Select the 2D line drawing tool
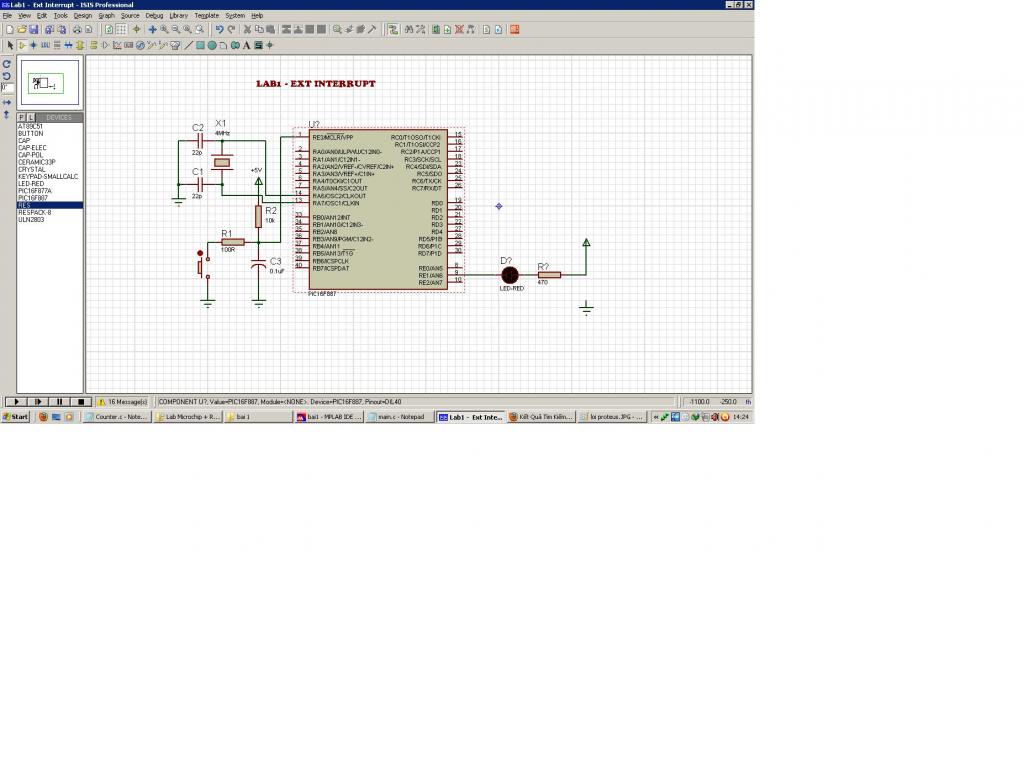This screenshot has height=768, width=1024. [188, 45]
